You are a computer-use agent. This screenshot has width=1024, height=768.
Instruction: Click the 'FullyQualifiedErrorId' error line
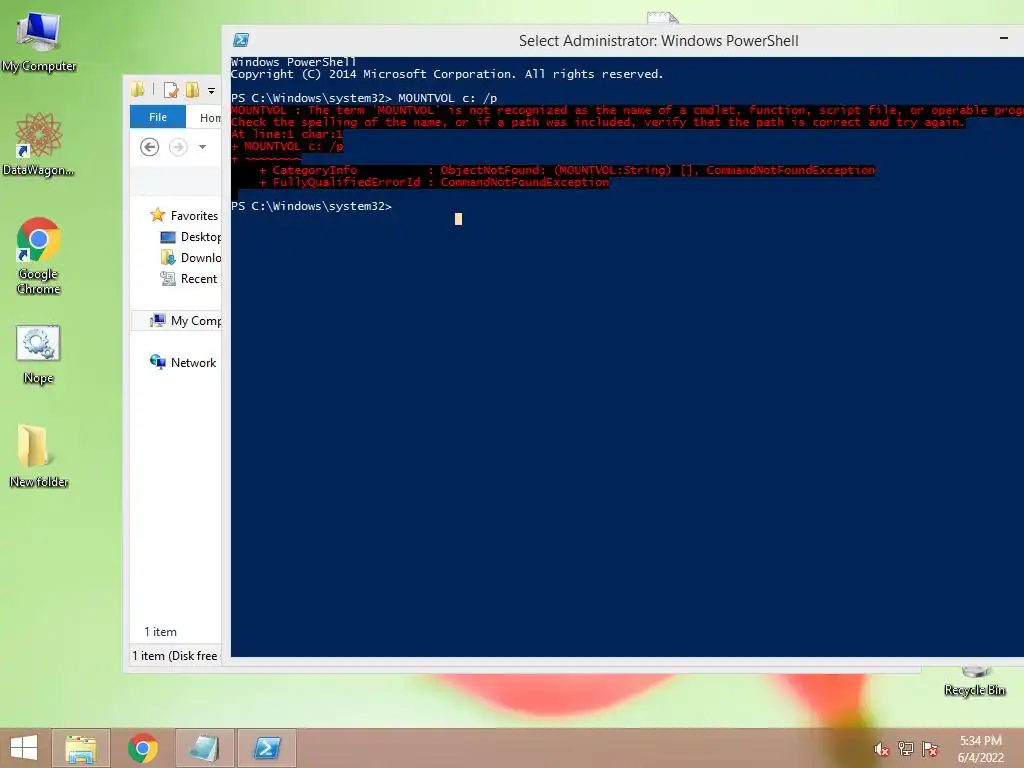(434, 182)
